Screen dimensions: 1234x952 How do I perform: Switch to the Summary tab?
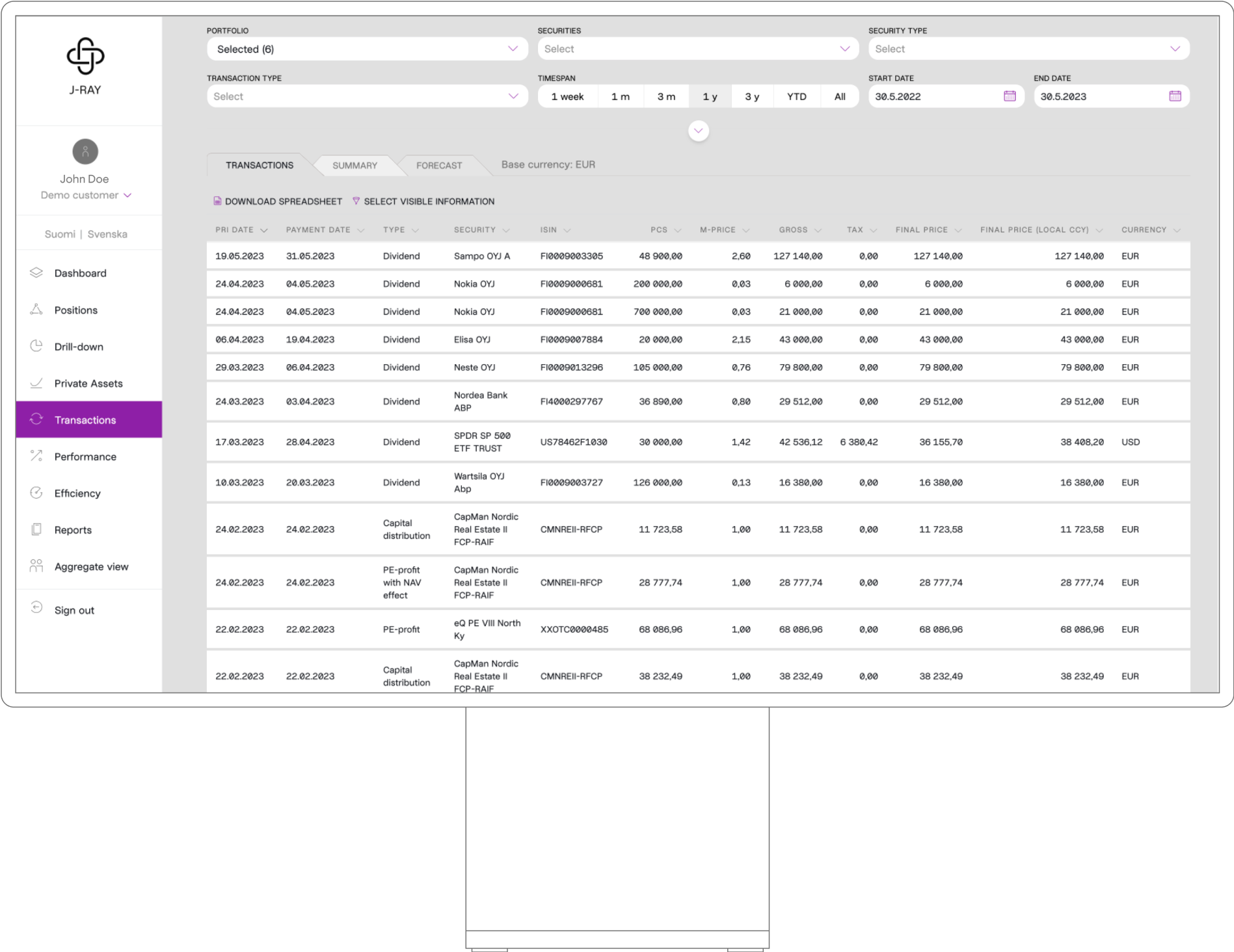pos(355,165)
